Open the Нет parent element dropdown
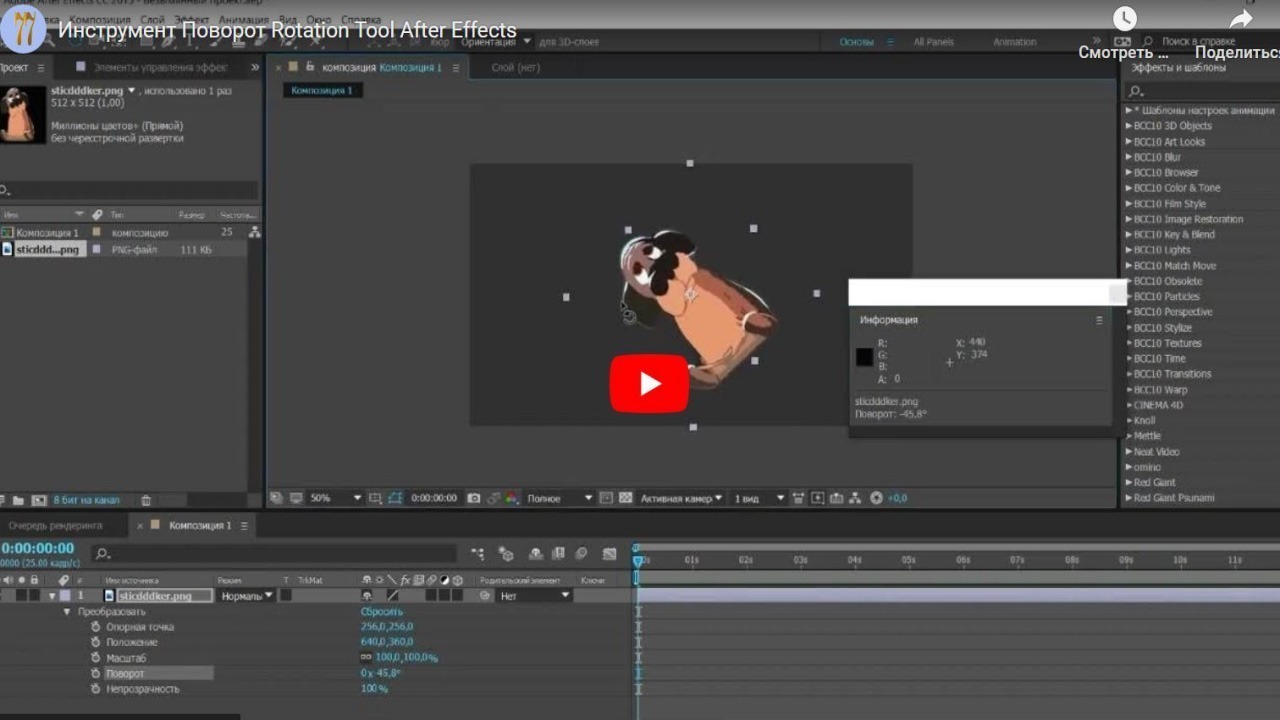1280x720 pixels. 533,596
